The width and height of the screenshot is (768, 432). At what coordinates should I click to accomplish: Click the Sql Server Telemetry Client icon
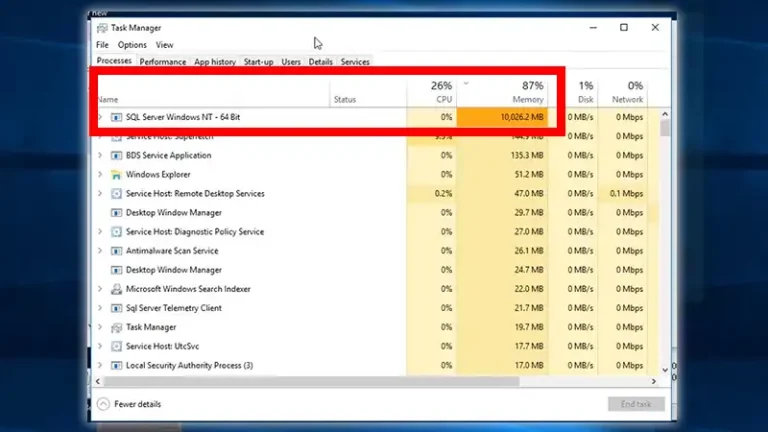pyautogui.click(x=116, y=308)
